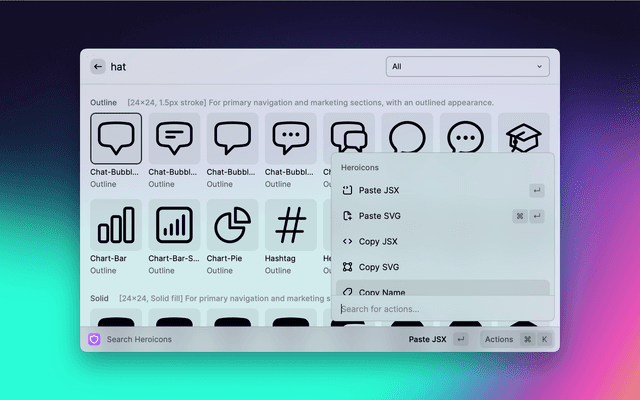Viewport: 640px width, 400px height.
Task: Select the chat bubble icon with text lines
Action: tap(174, 138)
